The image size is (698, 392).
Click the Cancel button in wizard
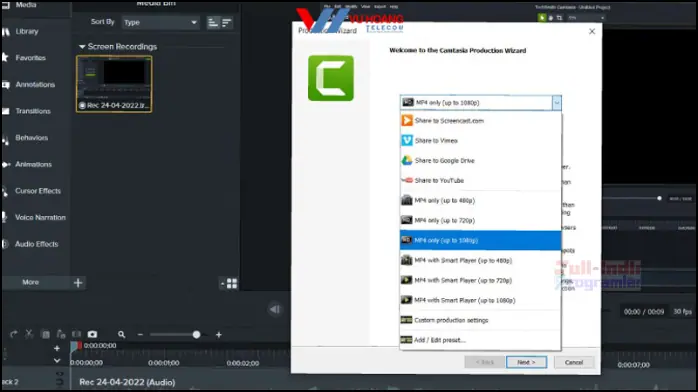(x=574, y=362)
